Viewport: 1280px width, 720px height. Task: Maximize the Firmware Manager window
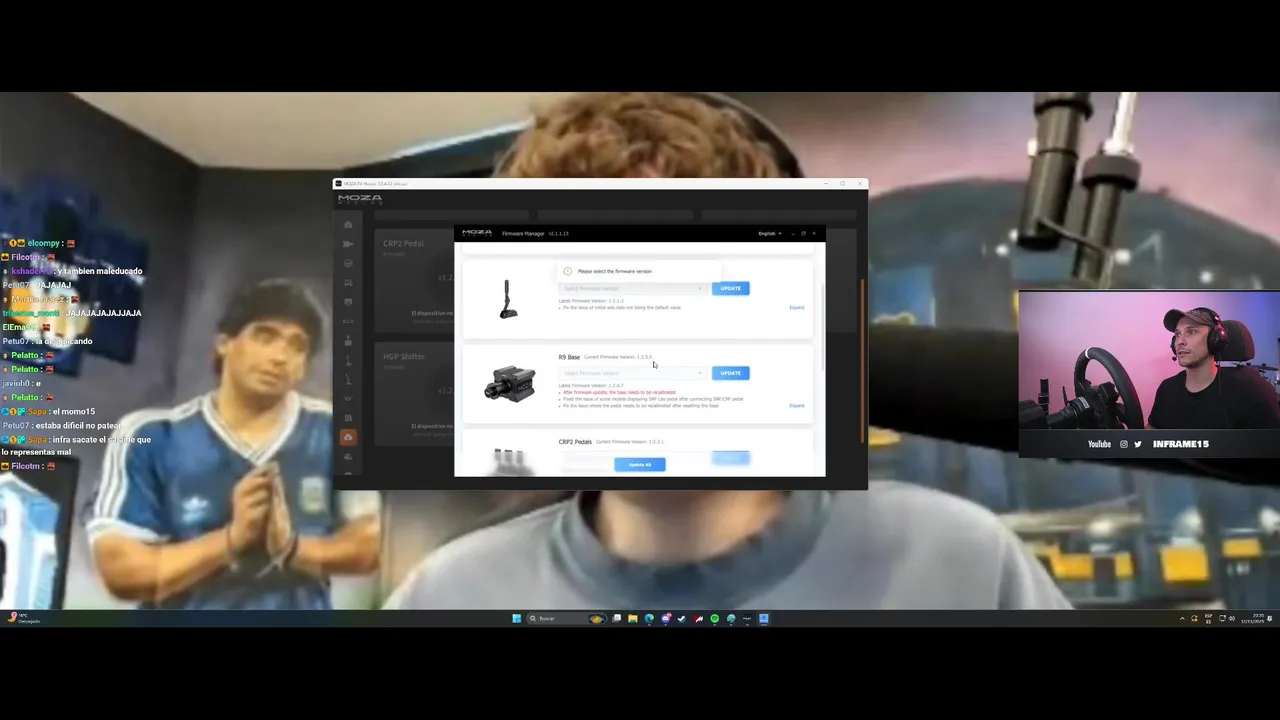coord(803,233)
